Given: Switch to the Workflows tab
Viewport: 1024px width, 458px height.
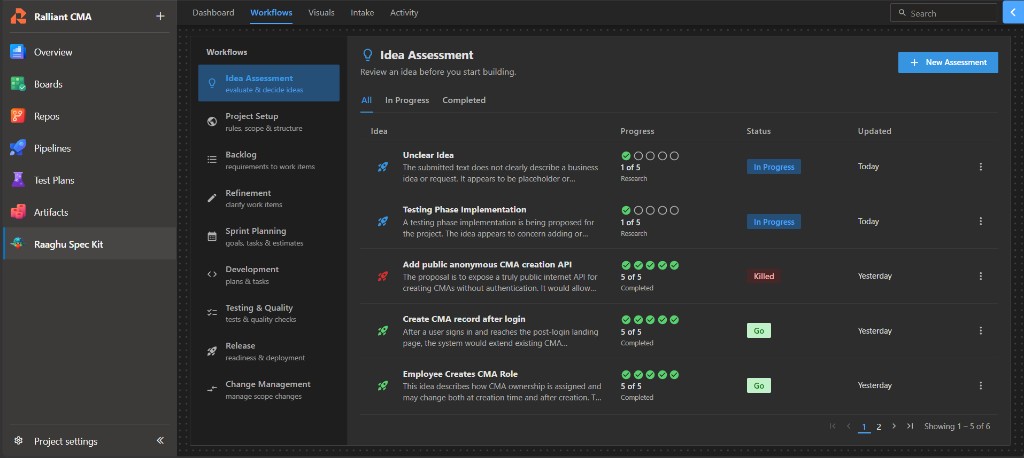Looking at the screenshot, I should click(271, 12).
